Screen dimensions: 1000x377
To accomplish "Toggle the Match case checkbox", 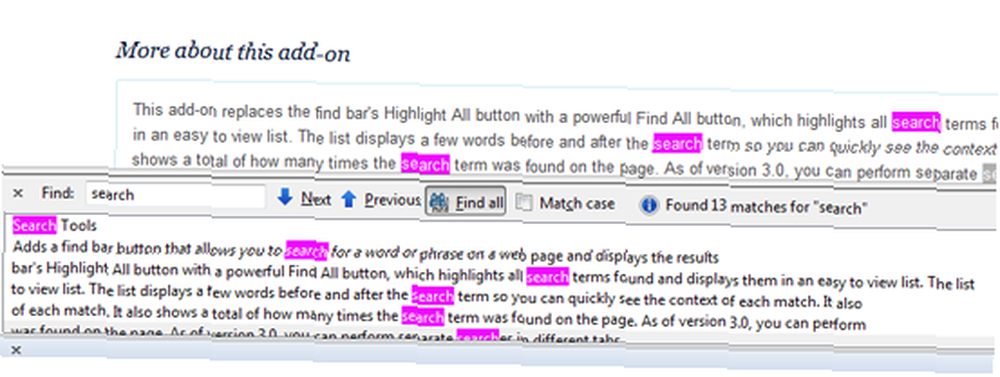I will coord(524,203).
